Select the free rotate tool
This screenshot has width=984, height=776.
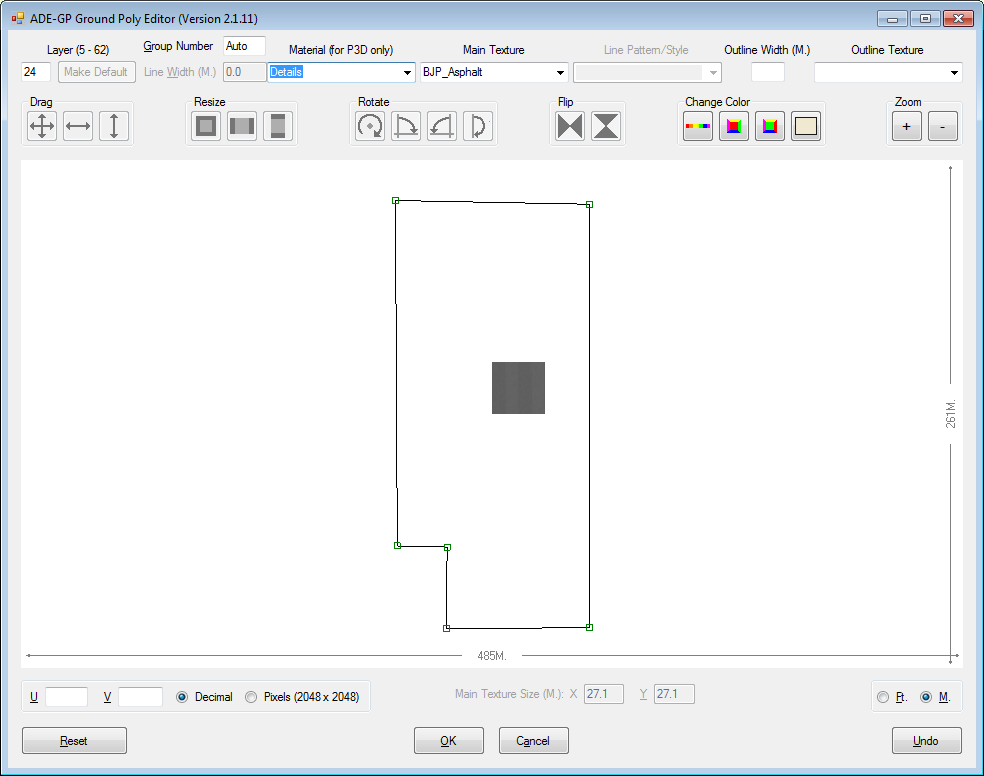pyautogui.click(x=369, y=126)
